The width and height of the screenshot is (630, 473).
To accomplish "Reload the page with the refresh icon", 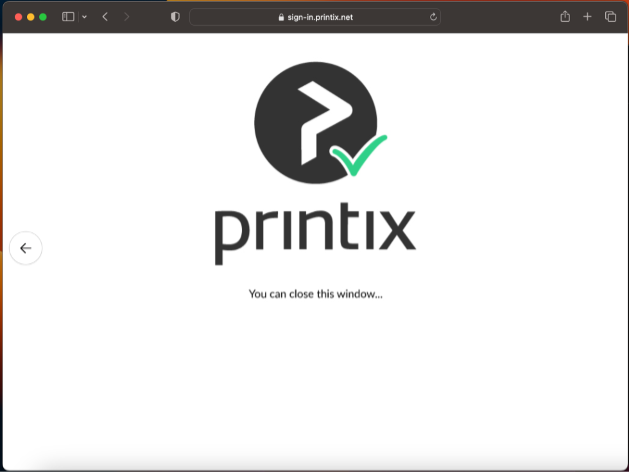I will (x=433, y=17).
